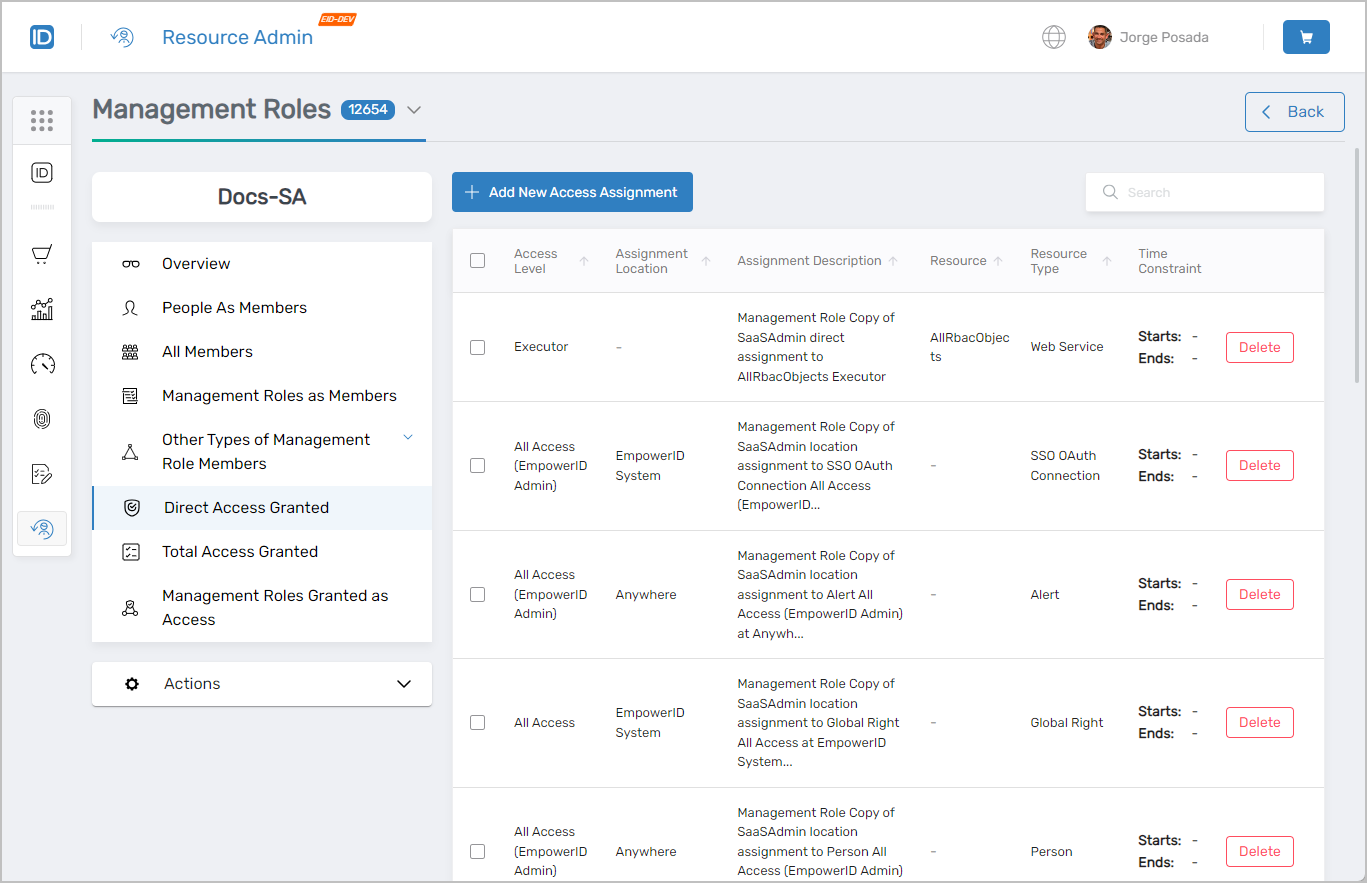Tick the checkbox for the Alert row

point(478,594)
